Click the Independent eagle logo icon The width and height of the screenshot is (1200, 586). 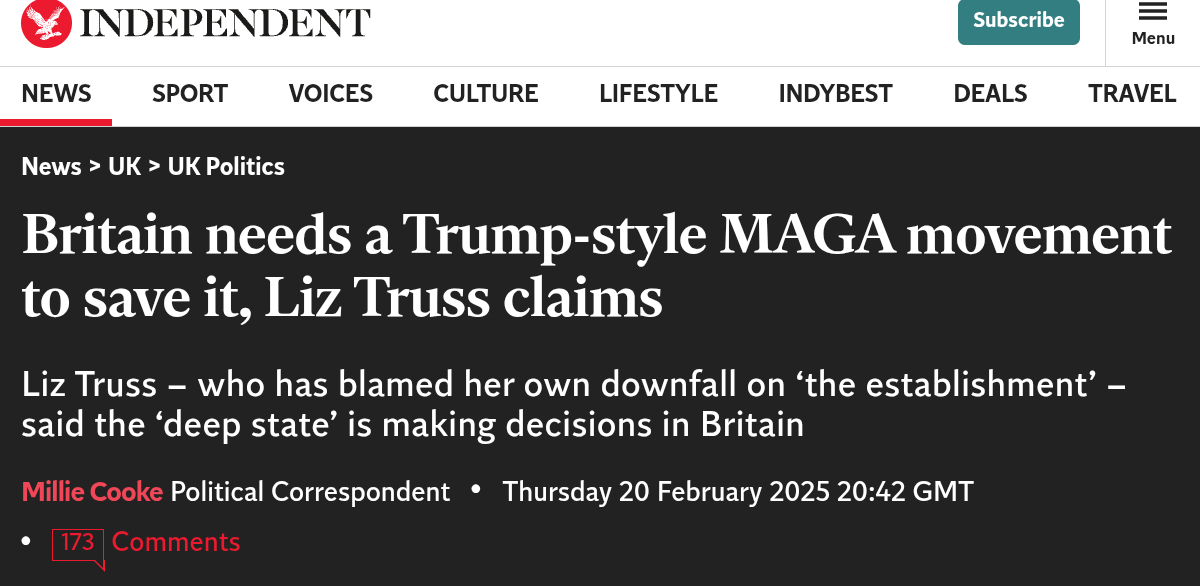[46, 23]
